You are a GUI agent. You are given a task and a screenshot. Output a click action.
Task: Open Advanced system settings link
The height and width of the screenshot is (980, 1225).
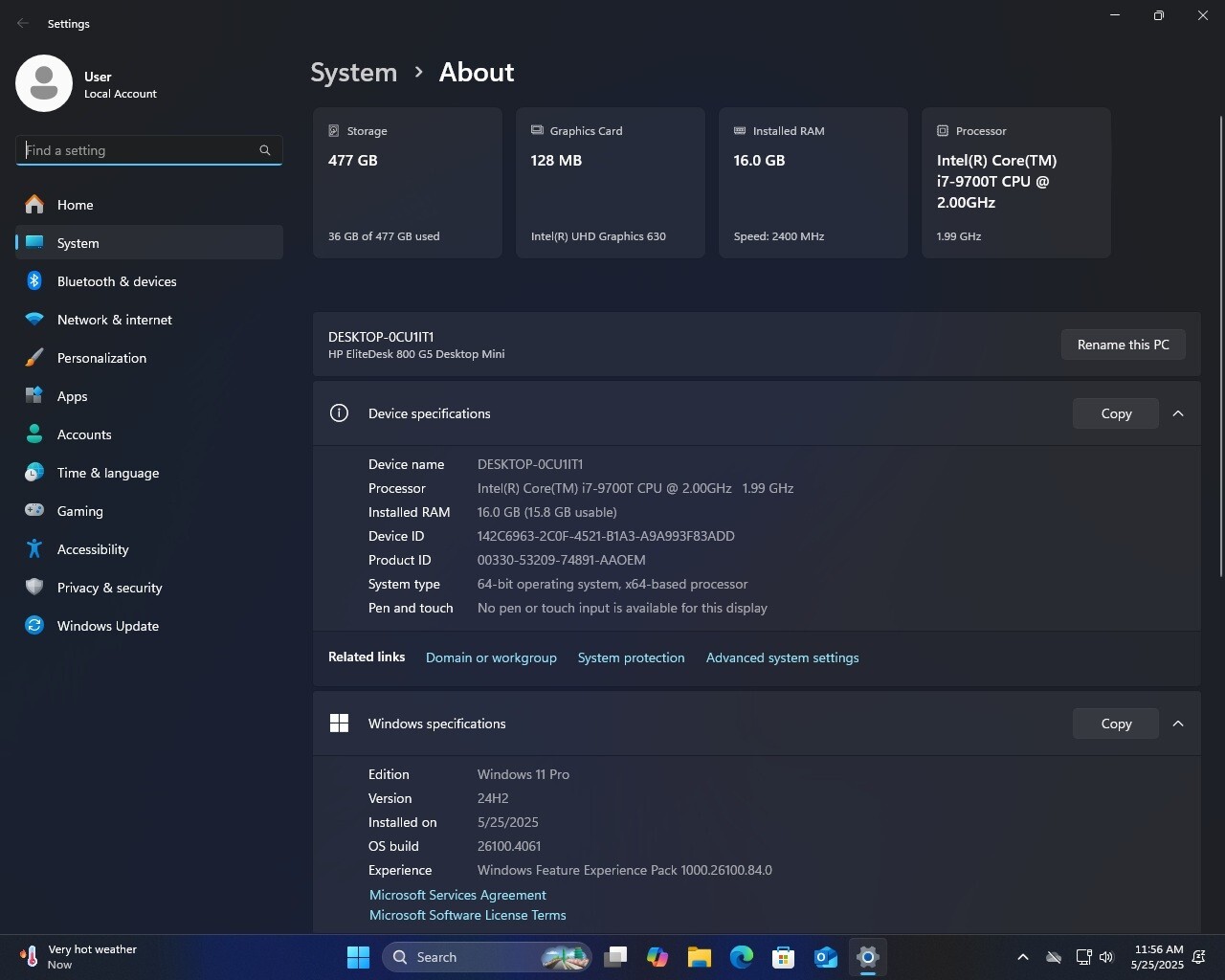click(x=783, y=657)
